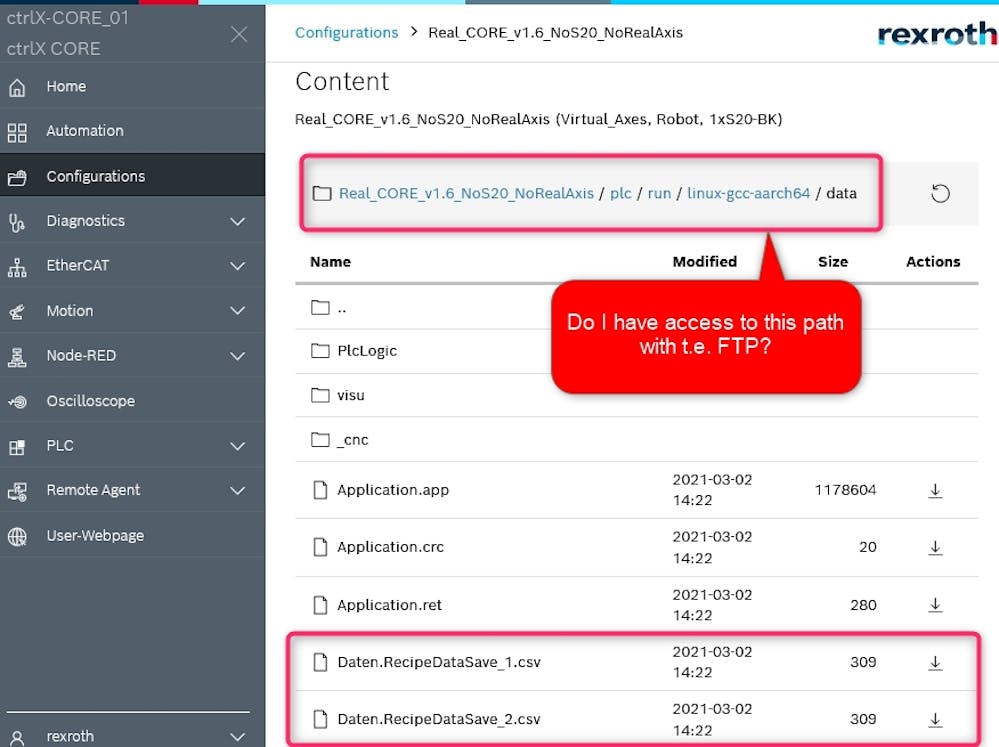Expand the Diagnostics menu chevron

(x=237, y=221)
